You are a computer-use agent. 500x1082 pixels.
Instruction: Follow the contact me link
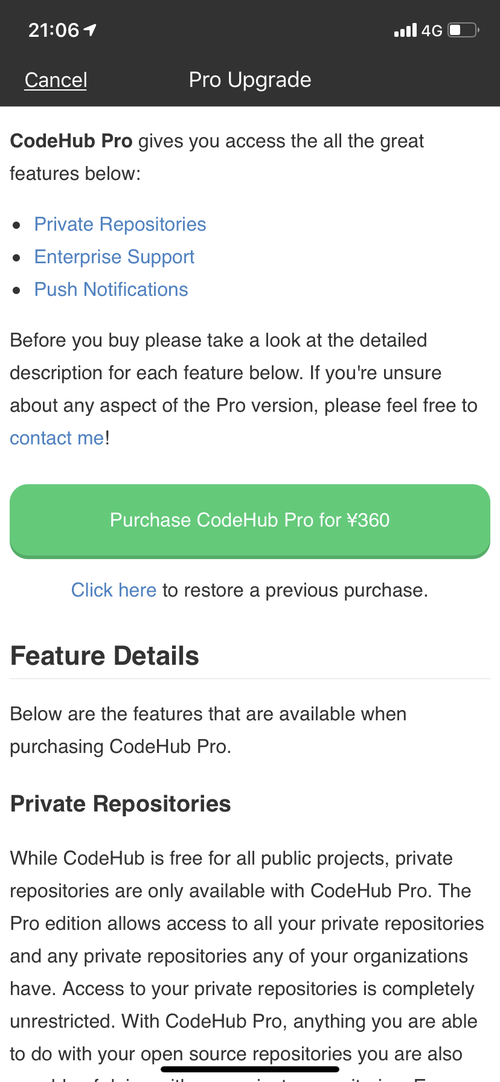pyautogui.click(x=57, y=437)
